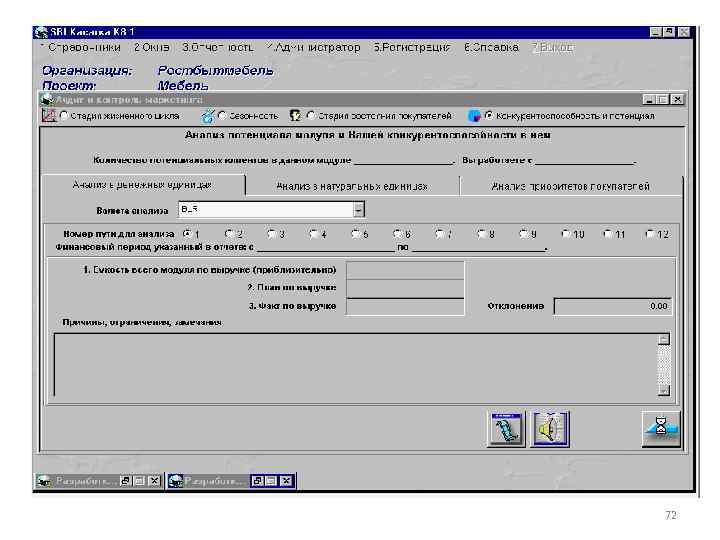Open the Валюта анализа dropdown arrow
Viewport: 720px width, 540px height.
coord(359,210)
